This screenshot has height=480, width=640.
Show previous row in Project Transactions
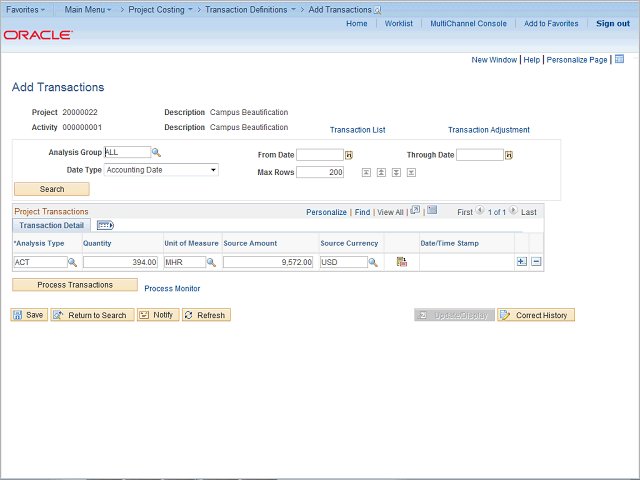pos(480,211)
